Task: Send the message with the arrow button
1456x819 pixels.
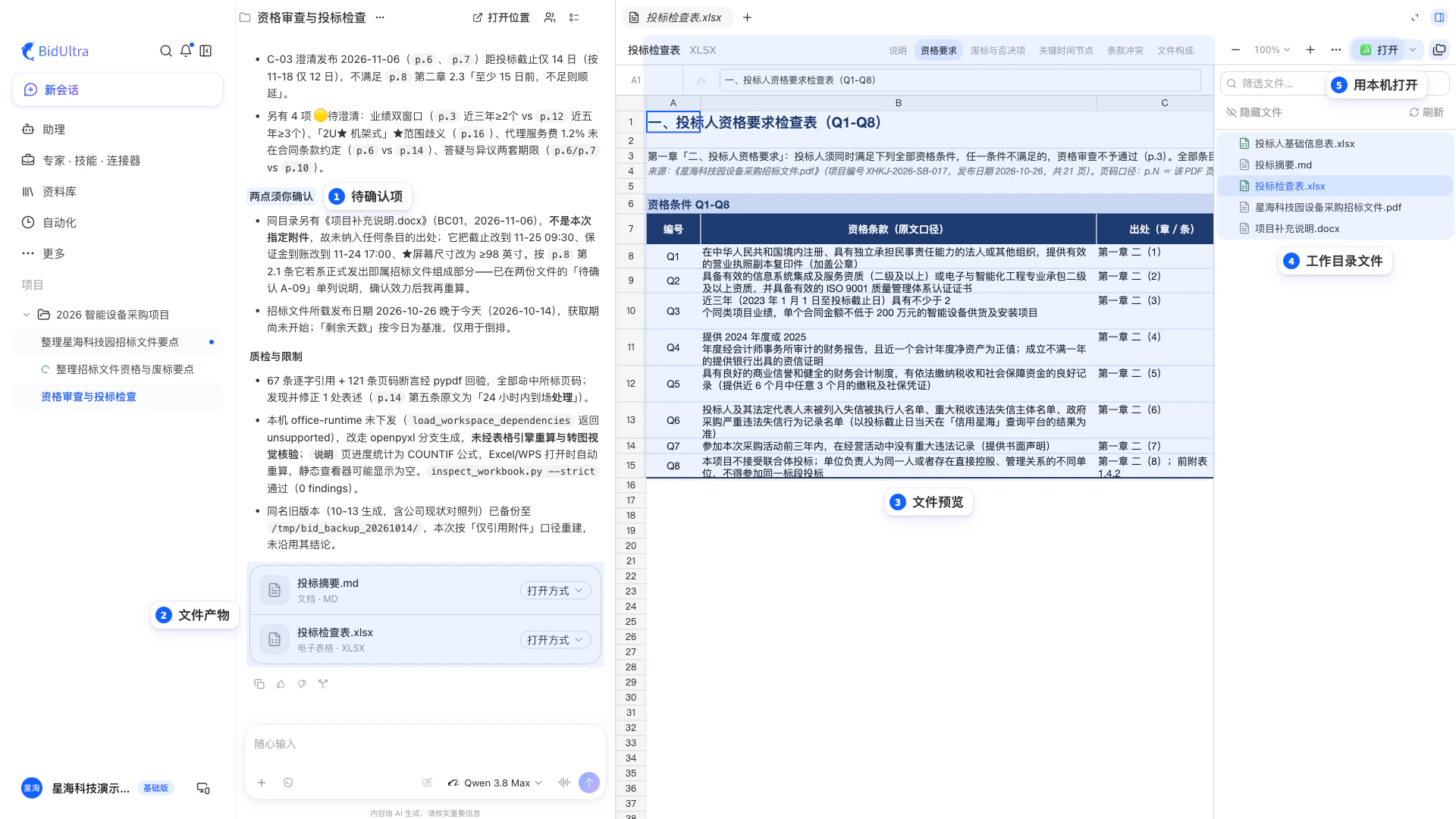Action: click(589, 783)
